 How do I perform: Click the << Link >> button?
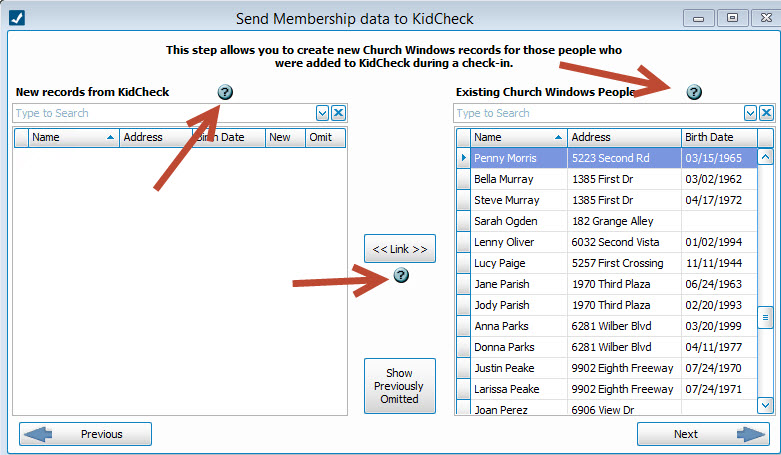click(400, 249)
